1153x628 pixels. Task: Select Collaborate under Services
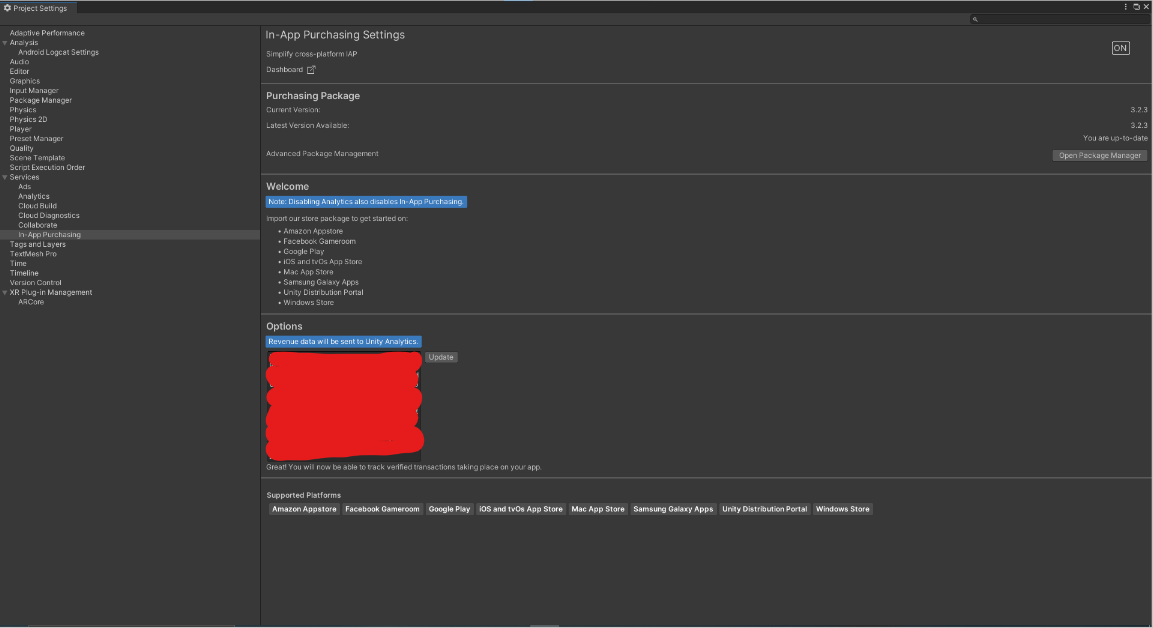[38, 225]
